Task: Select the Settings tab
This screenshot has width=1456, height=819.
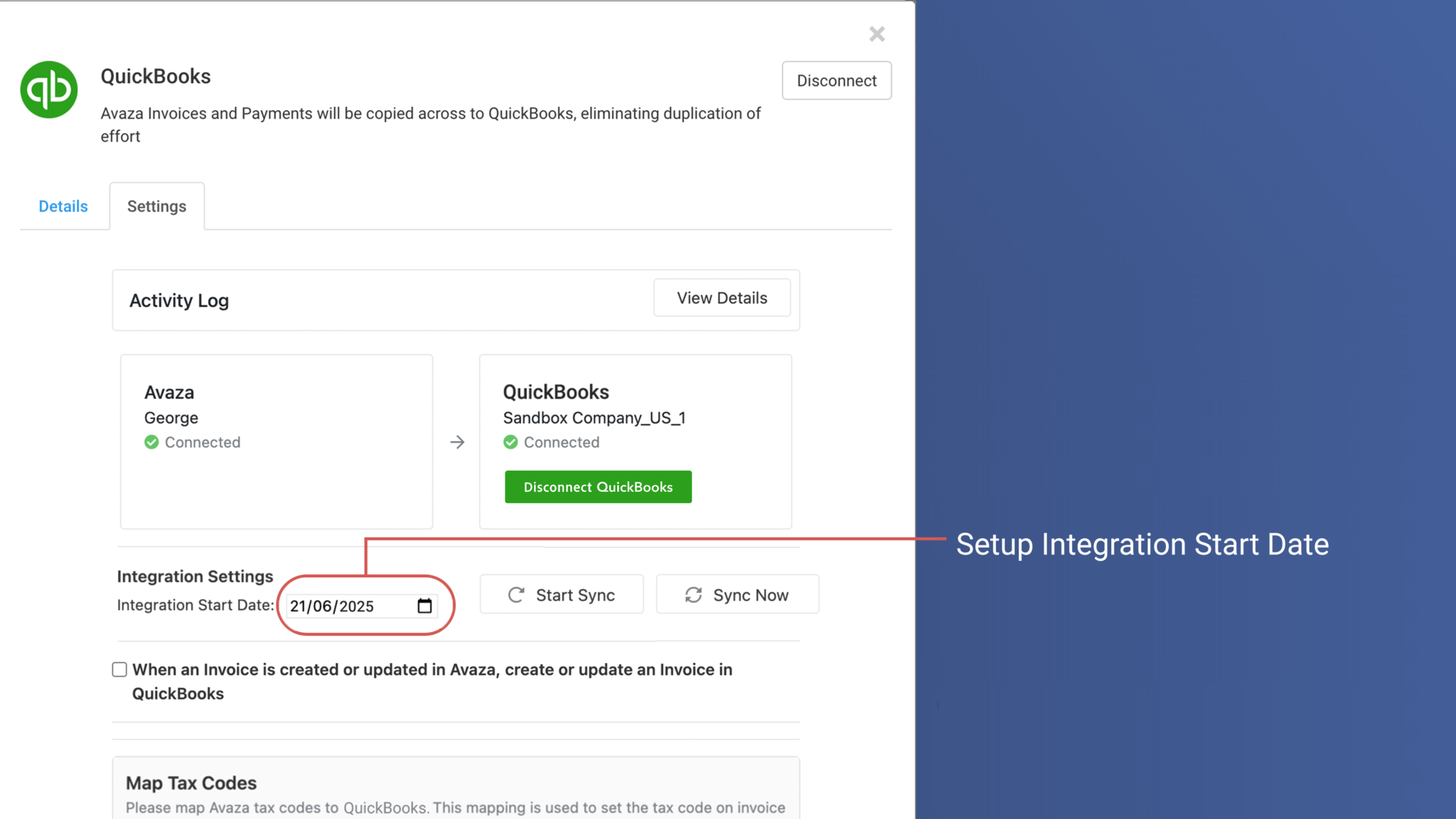Action: pyautogui.click(x=156, y=206)
